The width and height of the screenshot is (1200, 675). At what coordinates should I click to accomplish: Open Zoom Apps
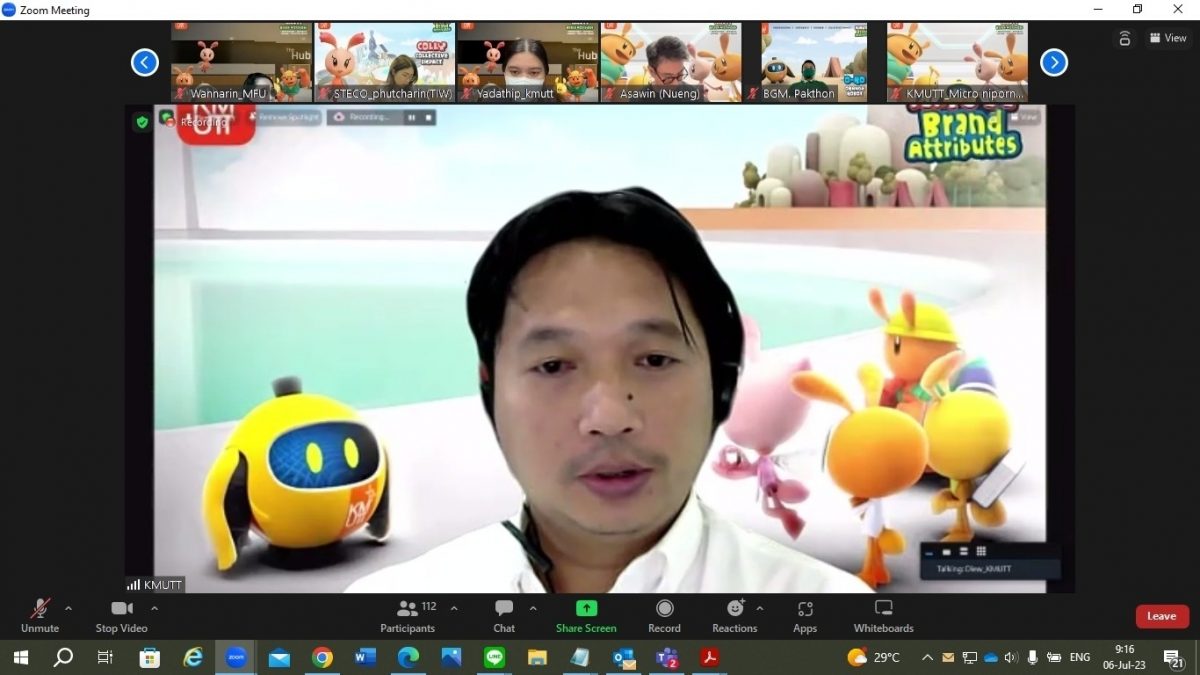[x=805, y=615]
